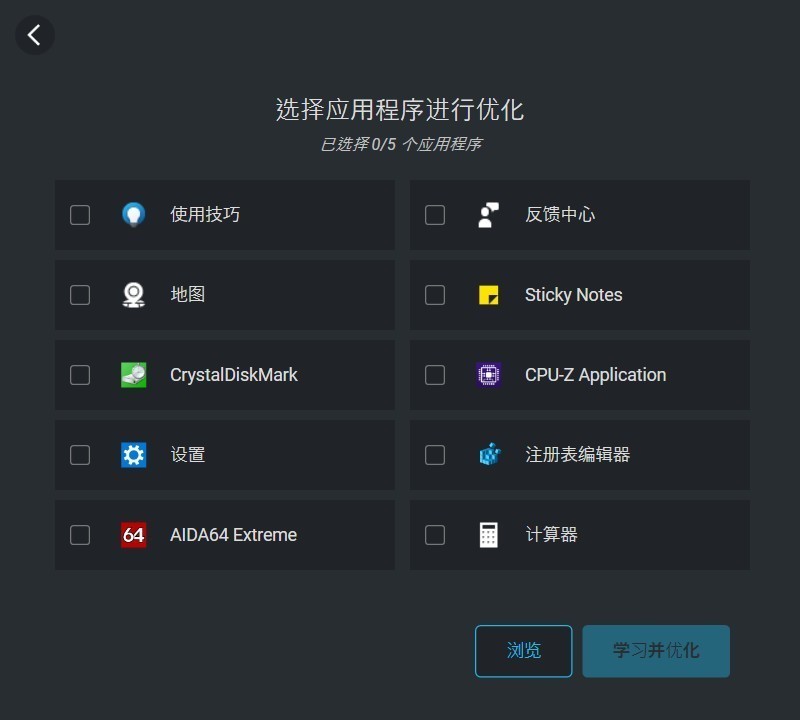Select Sticky Notes for optimization

(435, 294)
